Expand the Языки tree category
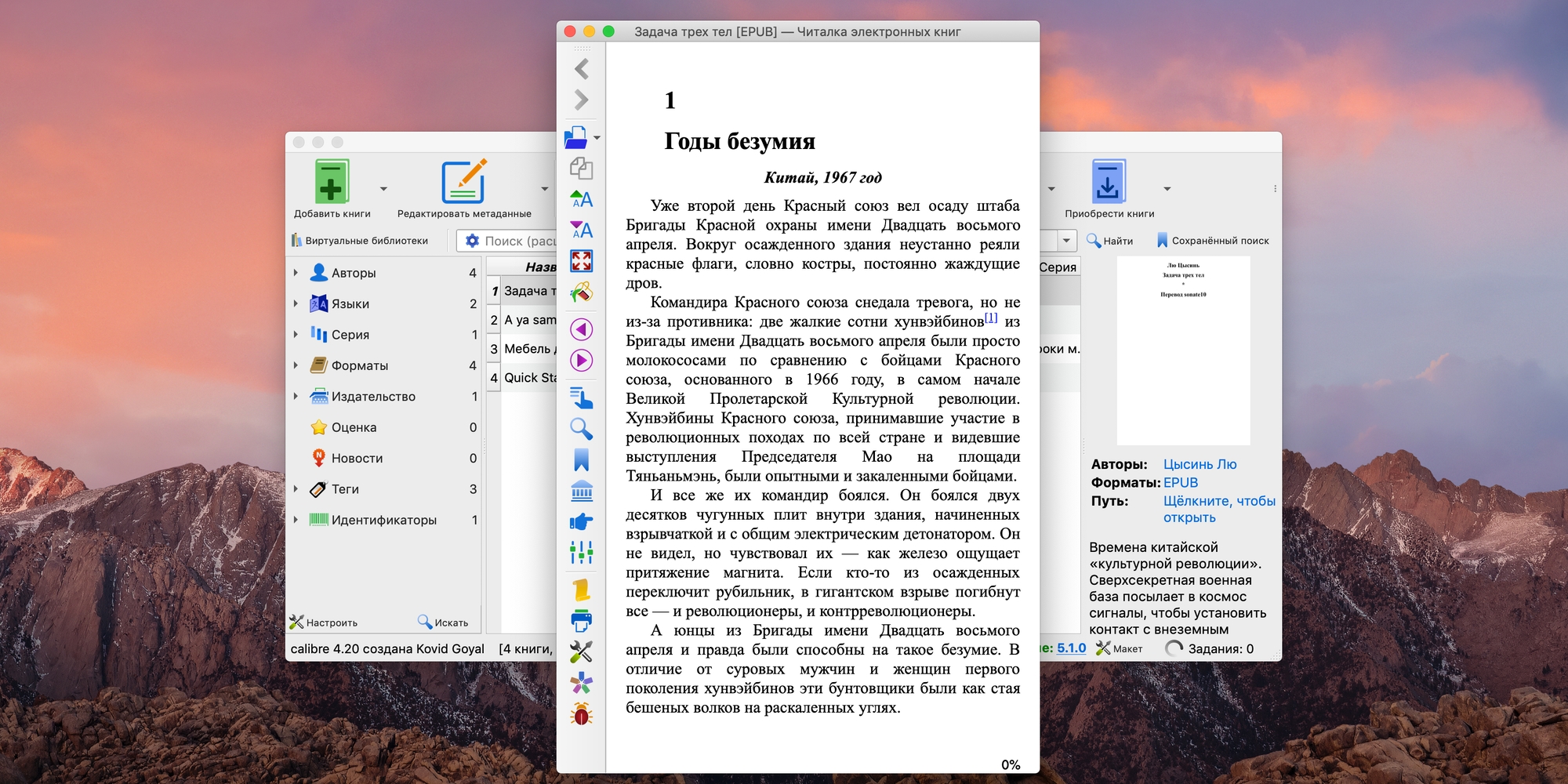Image resolution: width=1568 pixels, height=784 pixels. 296,303
